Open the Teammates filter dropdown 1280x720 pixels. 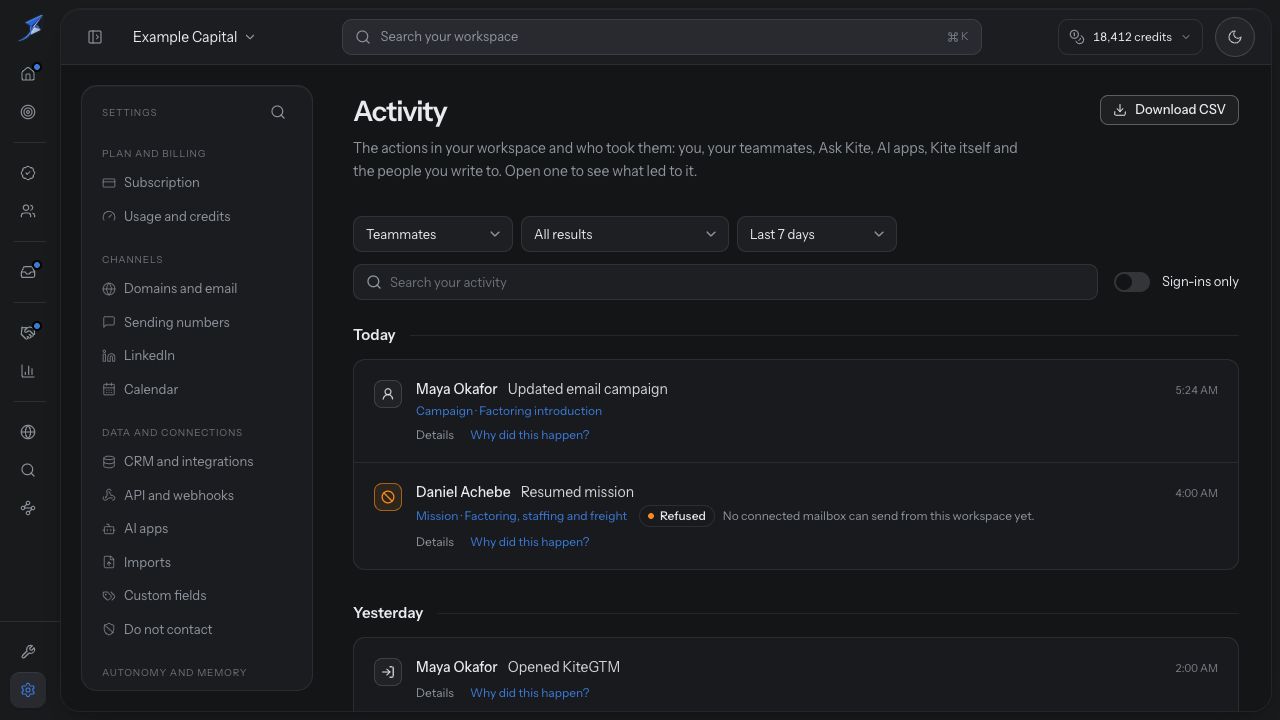(433, 234)
